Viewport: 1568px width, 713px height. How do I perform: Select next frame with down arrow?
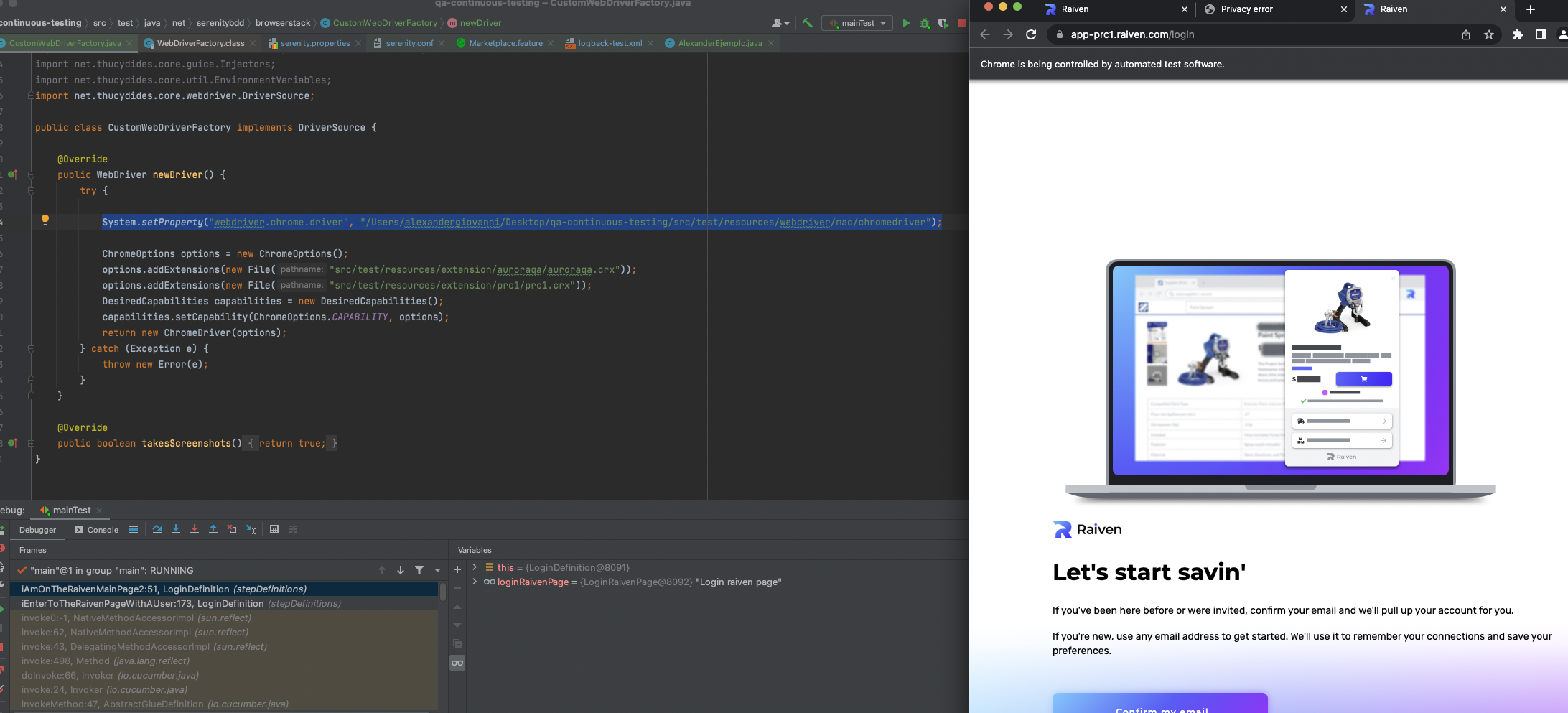coord(401,570)
